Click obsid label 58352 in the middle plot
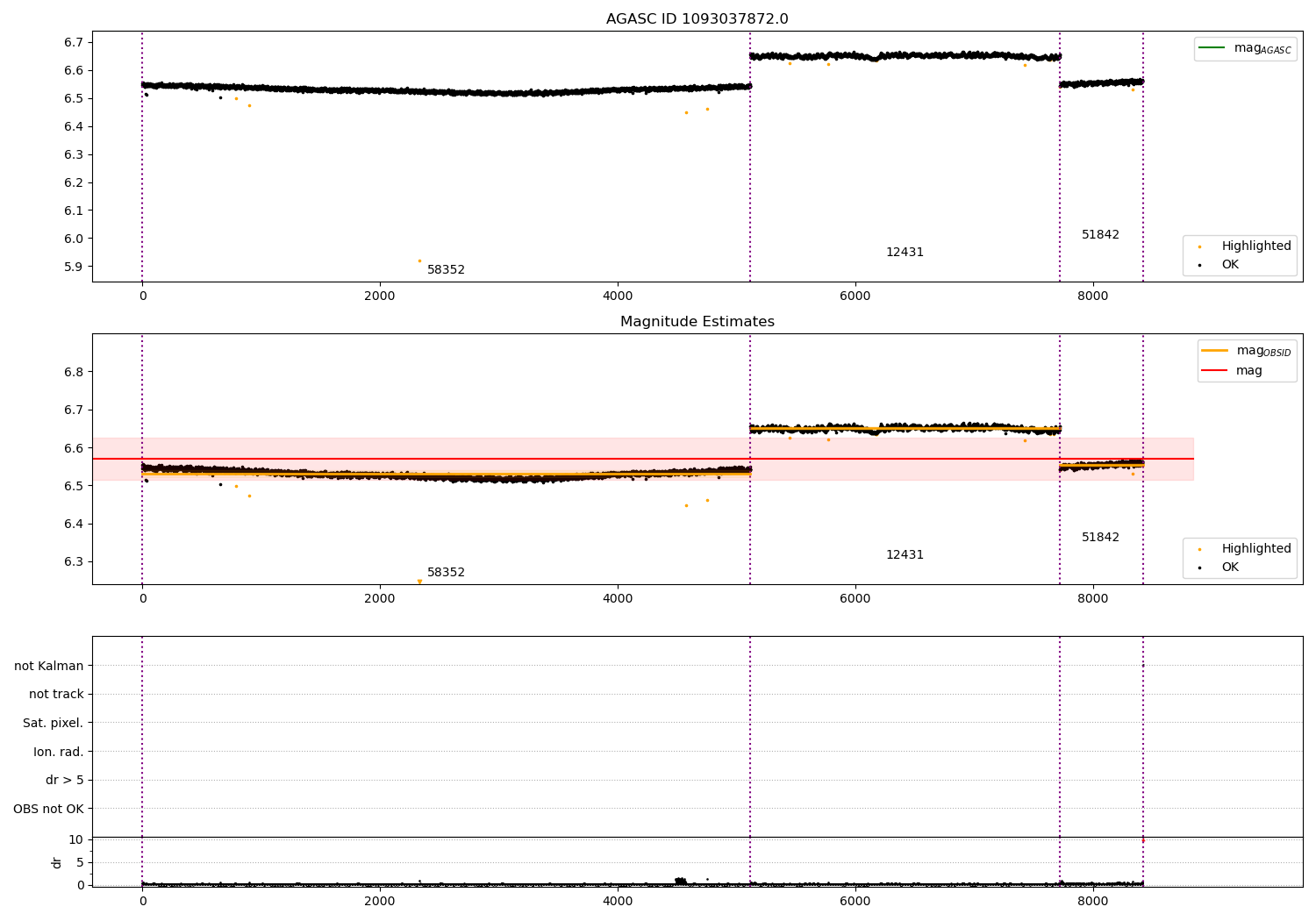This screenshot has height=921, width=1316. (x=446, y=573)
